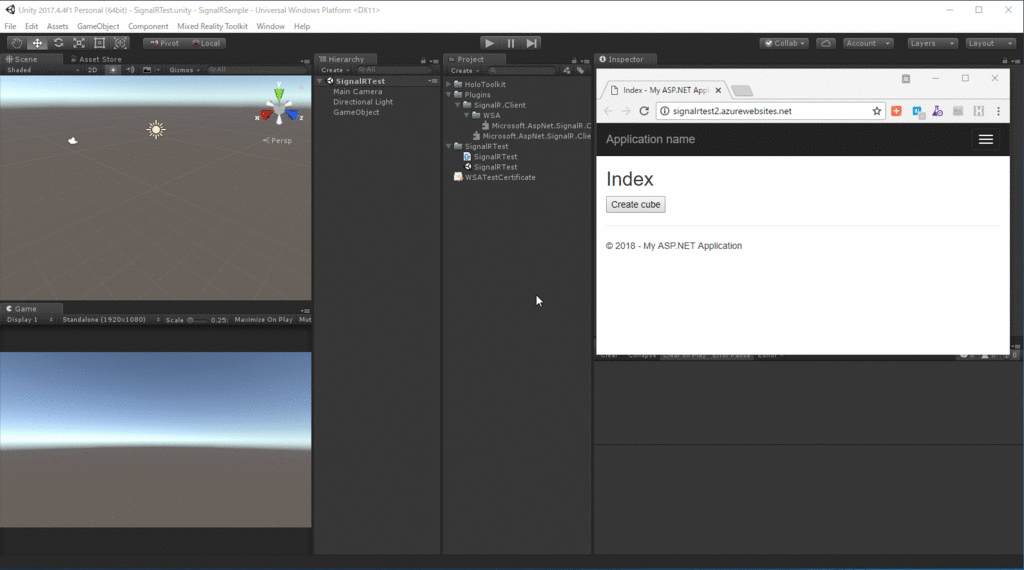Open the Unity cloud services button
The width and height of the screenshot is (1024, 570).
point(825,43)
